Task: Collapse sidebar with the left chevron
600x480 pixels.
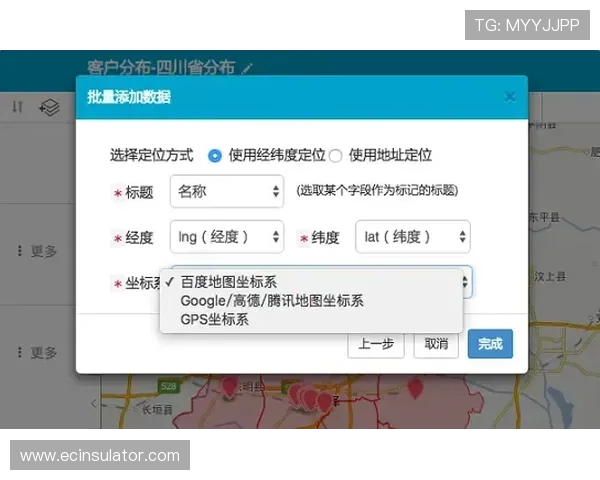Action: tap(94, 403)
